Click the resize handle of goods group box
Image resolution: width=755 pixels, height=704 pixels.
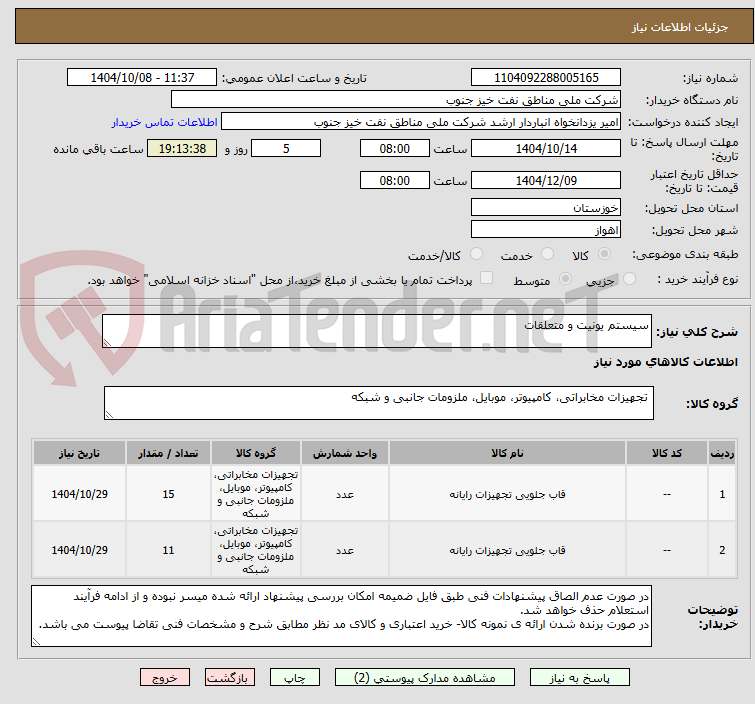(109, 414)
